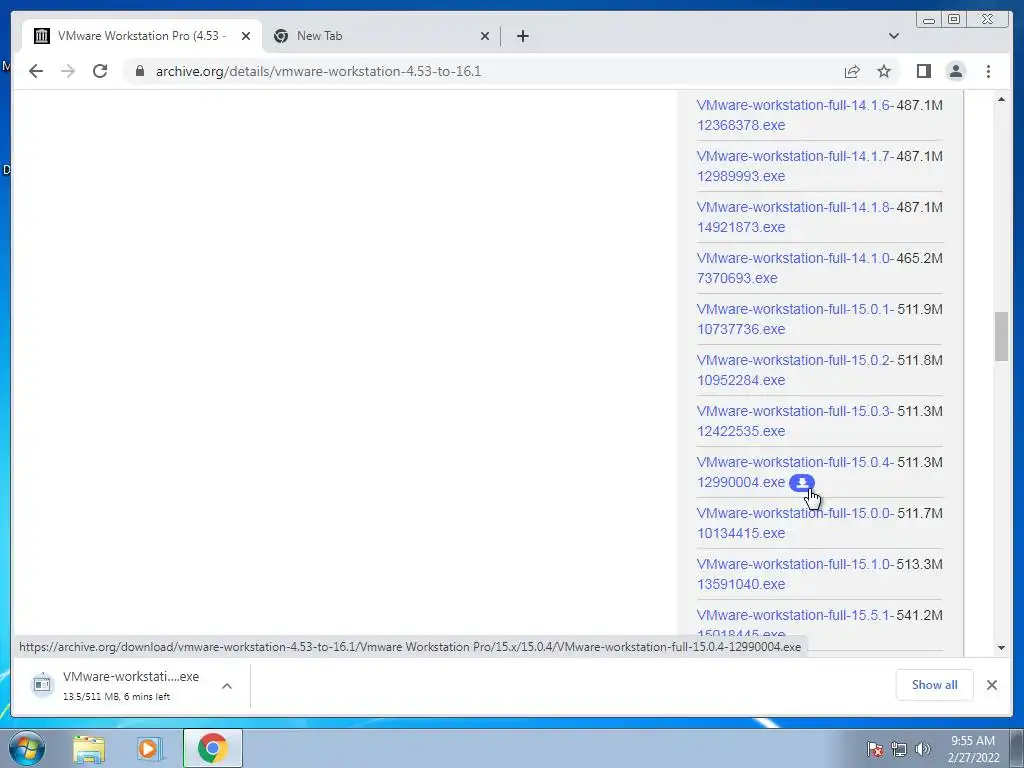Image resolution: width=1024 pixels, height=768 pixels.
Task: Open Chrome three-dot menu
Action: (988, 71)
